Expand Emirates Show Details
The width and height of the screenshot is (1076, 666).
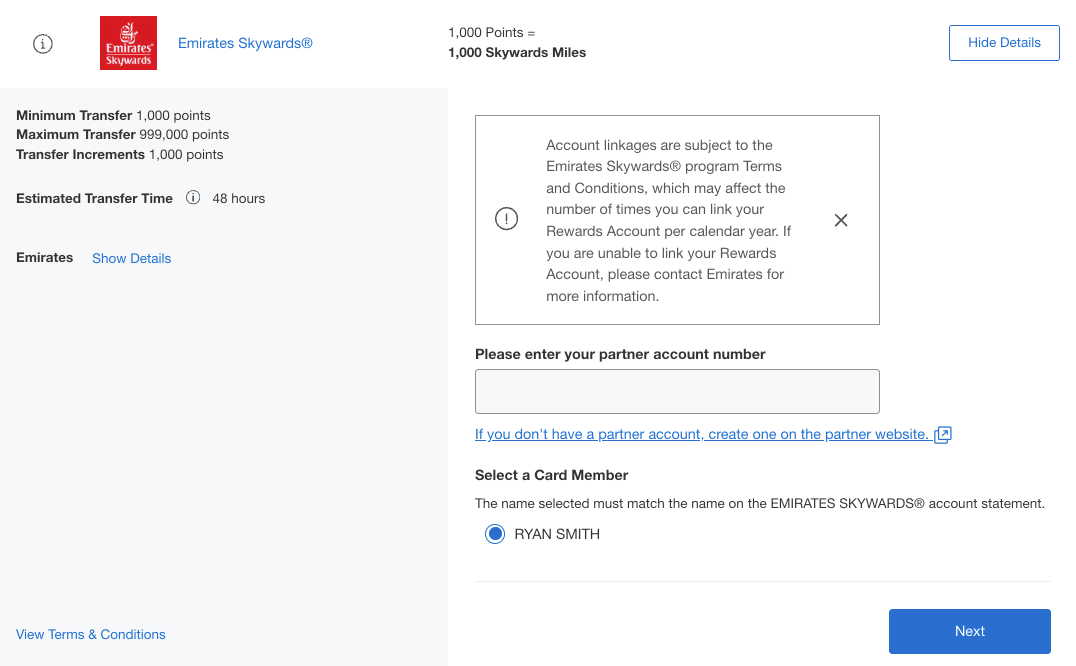pyautogui.click(x=132, y=259)
